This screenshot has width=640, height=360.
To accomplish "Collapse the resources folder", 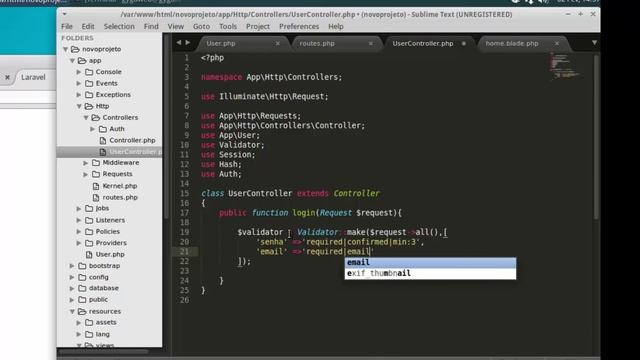I will [x=72, y=311].
